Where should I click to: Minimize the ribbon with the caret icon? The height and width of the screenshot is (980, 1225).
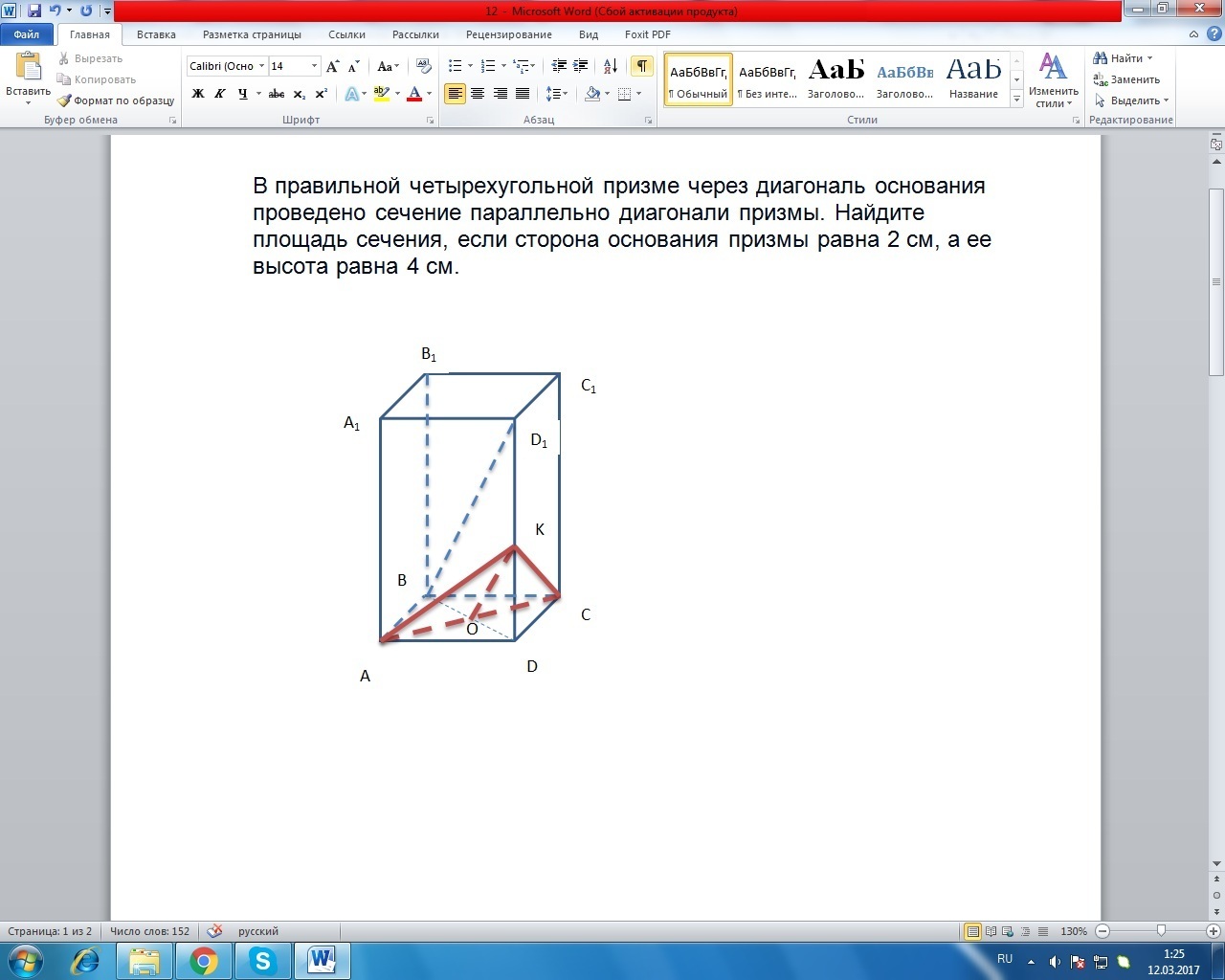(1194, 34)
